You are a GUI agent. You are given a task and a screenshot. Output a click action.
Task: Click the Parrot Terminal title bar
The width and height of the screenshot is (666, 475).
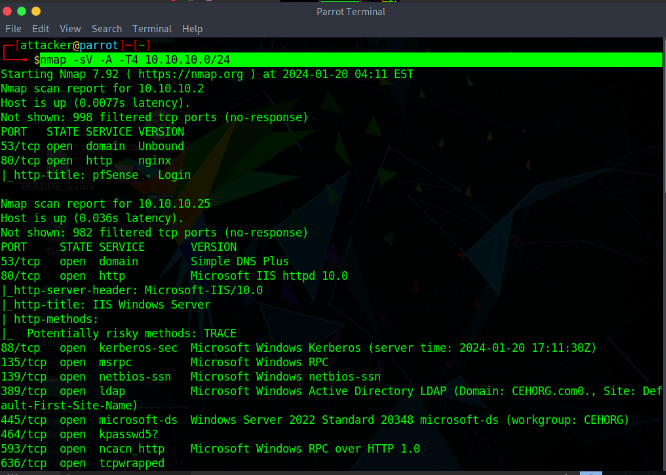click(333, 9)
